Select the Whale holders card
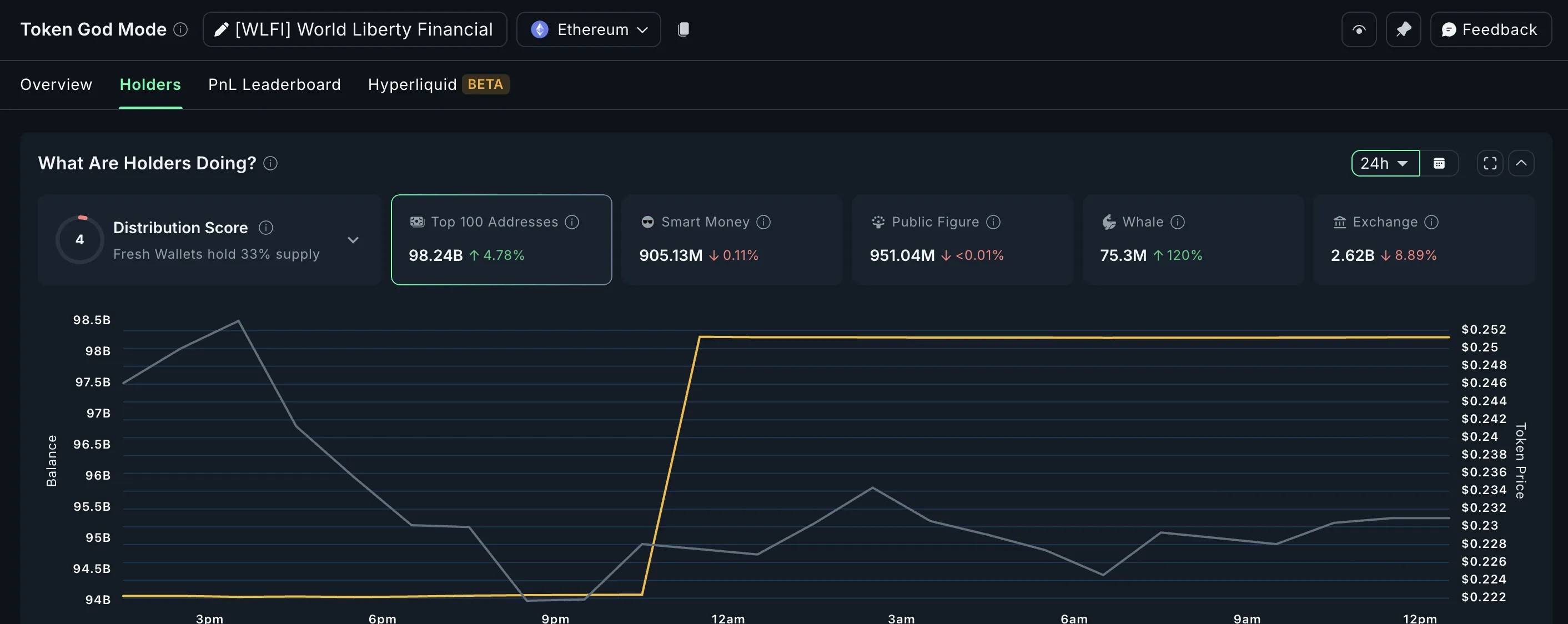This screenshot has width=1568, height=624. (x=1193, y=240)
